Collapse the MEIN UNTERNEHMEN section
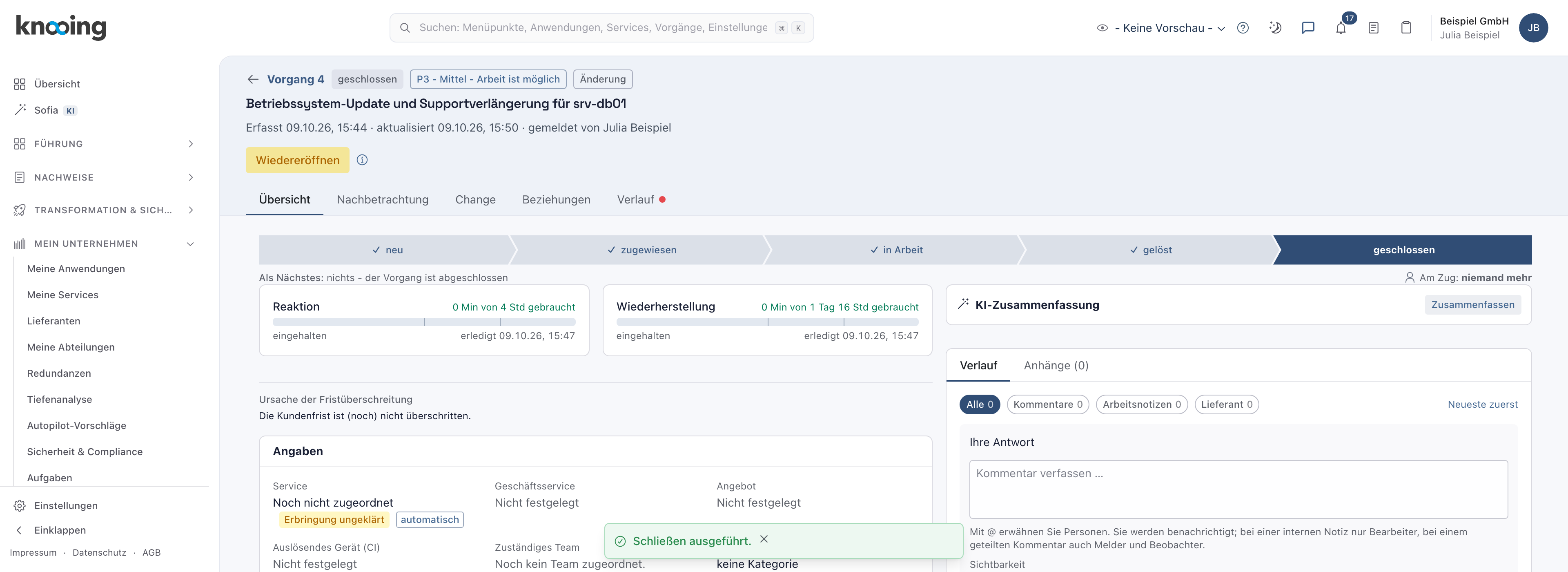This screenshot has height=572, width=1568. click(103, 244)
